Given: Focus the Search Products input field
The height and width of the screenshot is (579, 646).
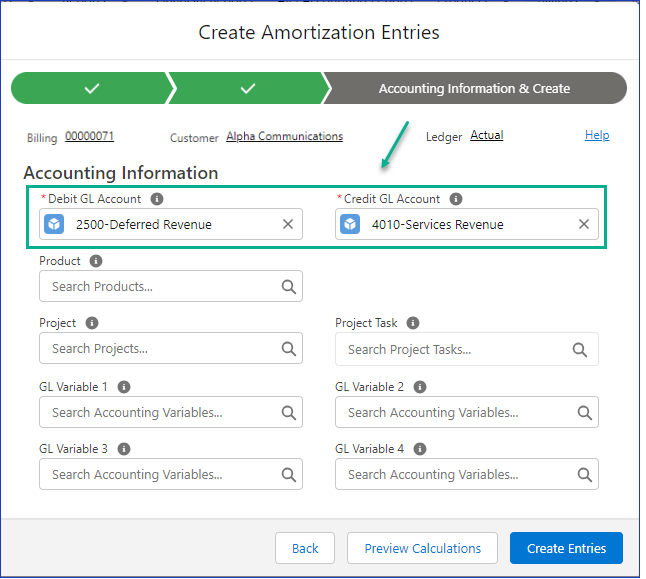Looking at the screenshot, I should [x=171, y=286].
